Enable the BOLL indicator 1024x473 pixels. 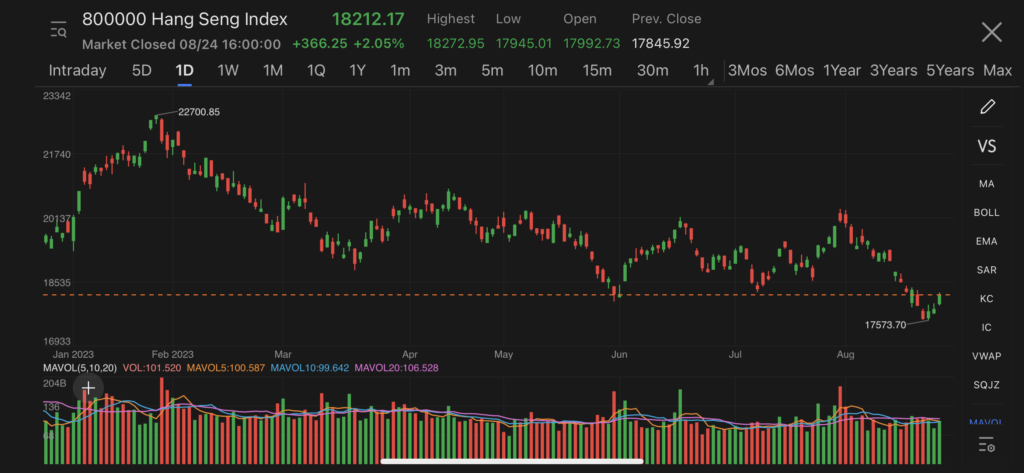(x=987, y=212)
